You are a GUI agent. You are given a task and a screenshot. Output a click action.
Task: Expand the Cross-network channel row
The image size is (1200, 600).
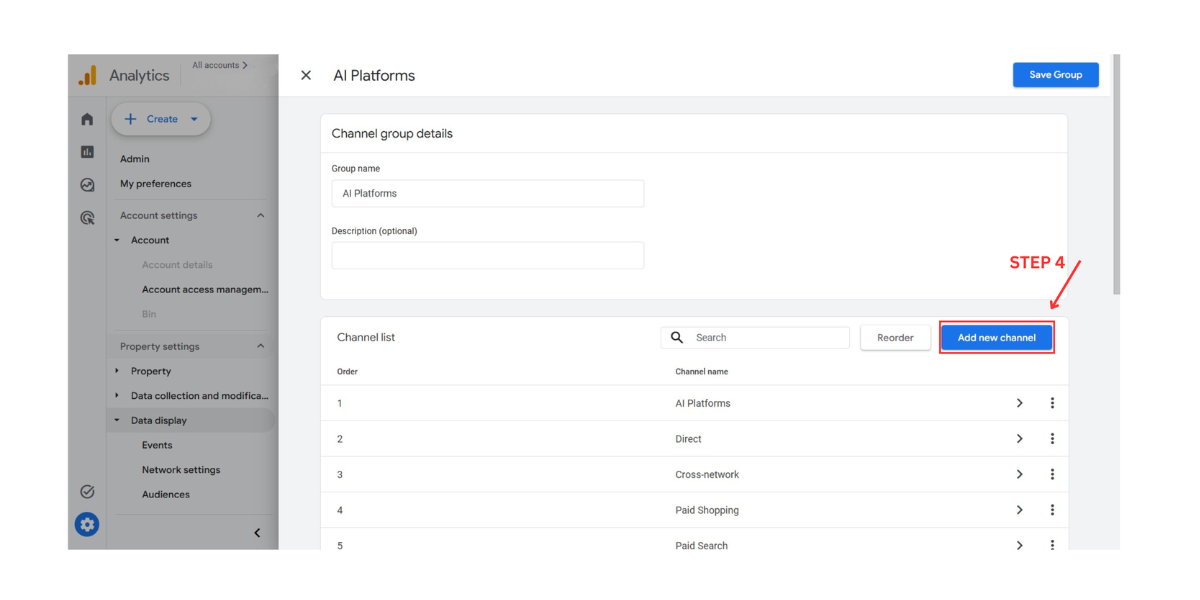click(x=1019, y=474)
